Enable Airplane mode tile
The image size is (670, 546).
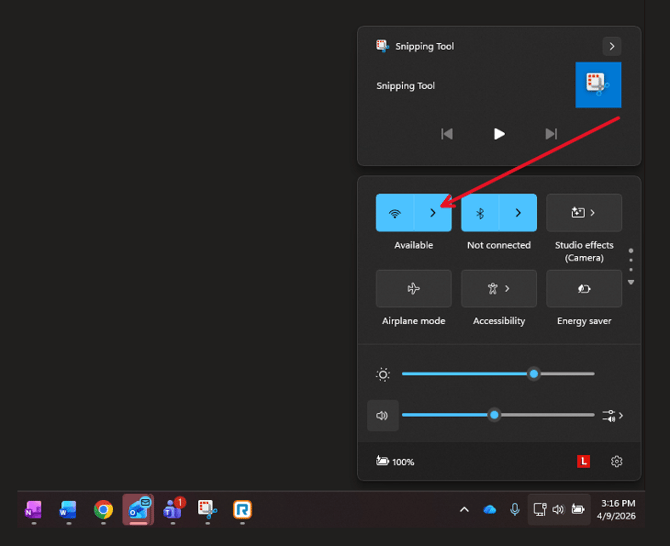(x=414, y=288)
